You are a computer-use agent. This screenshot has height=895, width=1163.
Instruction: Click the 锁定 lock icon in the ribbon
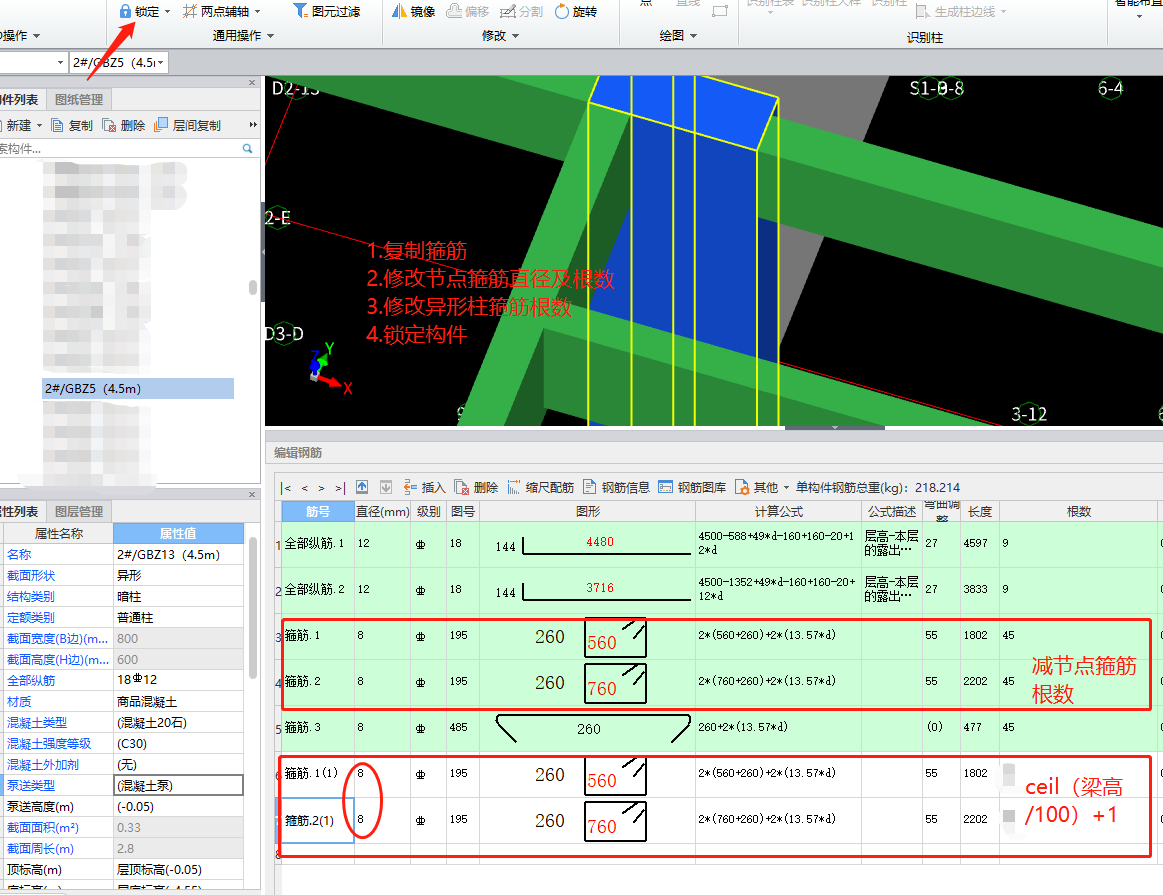(x=125, y=11)
